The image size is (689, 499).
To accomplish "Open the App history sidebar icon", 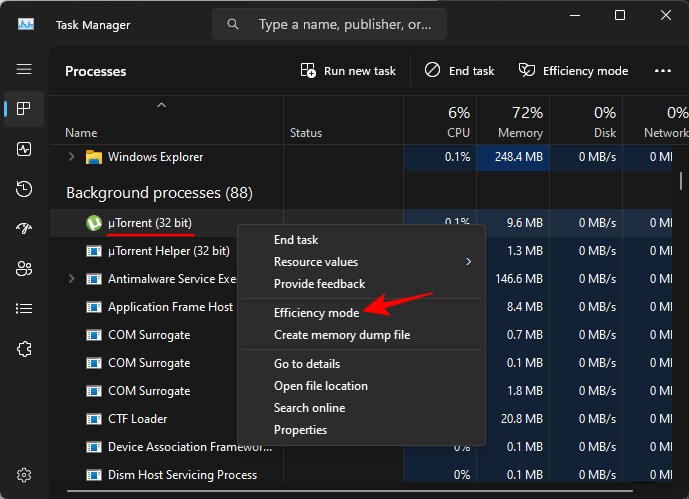I will 24,189.
